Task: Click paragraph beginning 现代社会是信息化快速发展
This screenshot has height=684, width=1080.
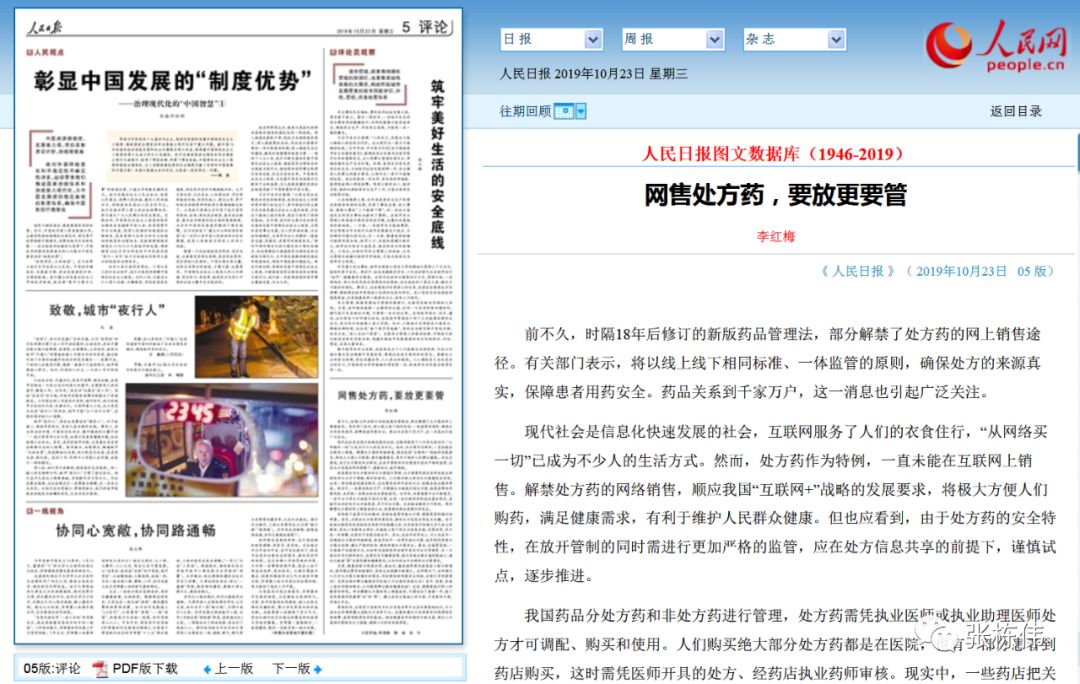Action: [x=774, y=504]
